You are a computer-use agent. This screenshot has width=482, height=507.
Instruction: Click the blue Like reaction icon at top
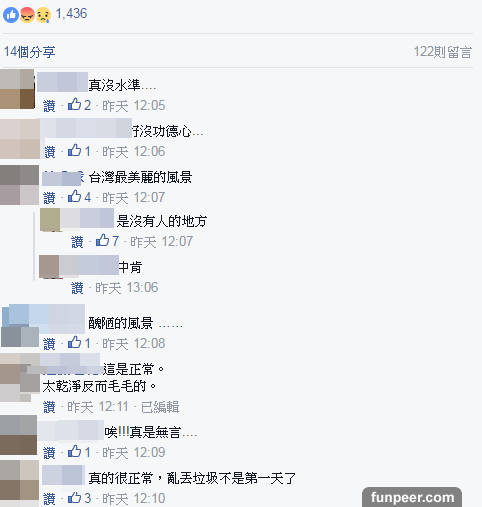coord(11,15)
